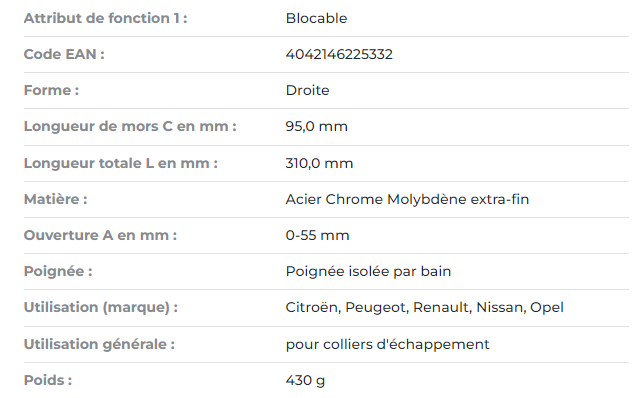636x398 pixels.
Task: Click the EAN code value 4042146225332
Action: (339, 54)
